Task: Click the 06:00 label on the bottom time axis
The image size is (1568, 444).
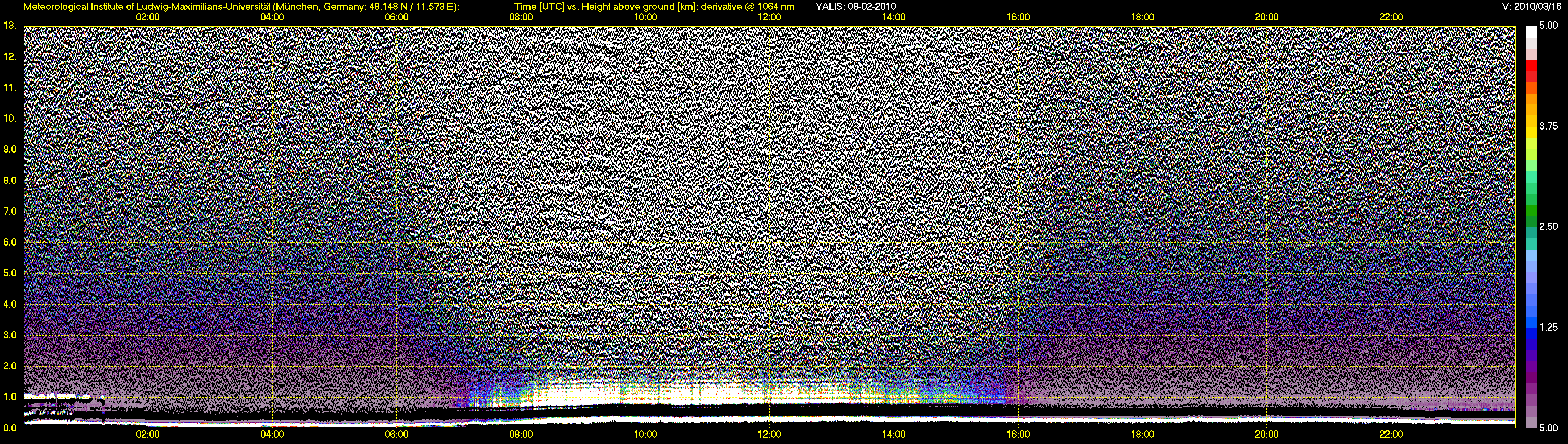Action: tap(396, 435)
